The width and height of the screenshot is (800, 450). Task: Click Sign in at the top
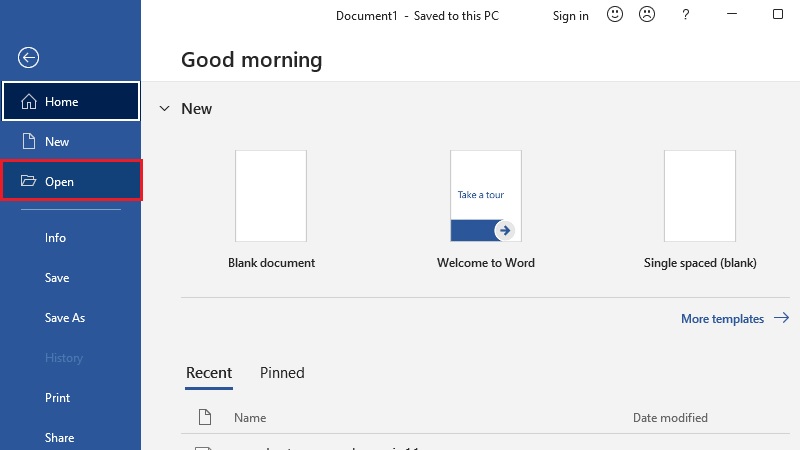coord(570,16)
